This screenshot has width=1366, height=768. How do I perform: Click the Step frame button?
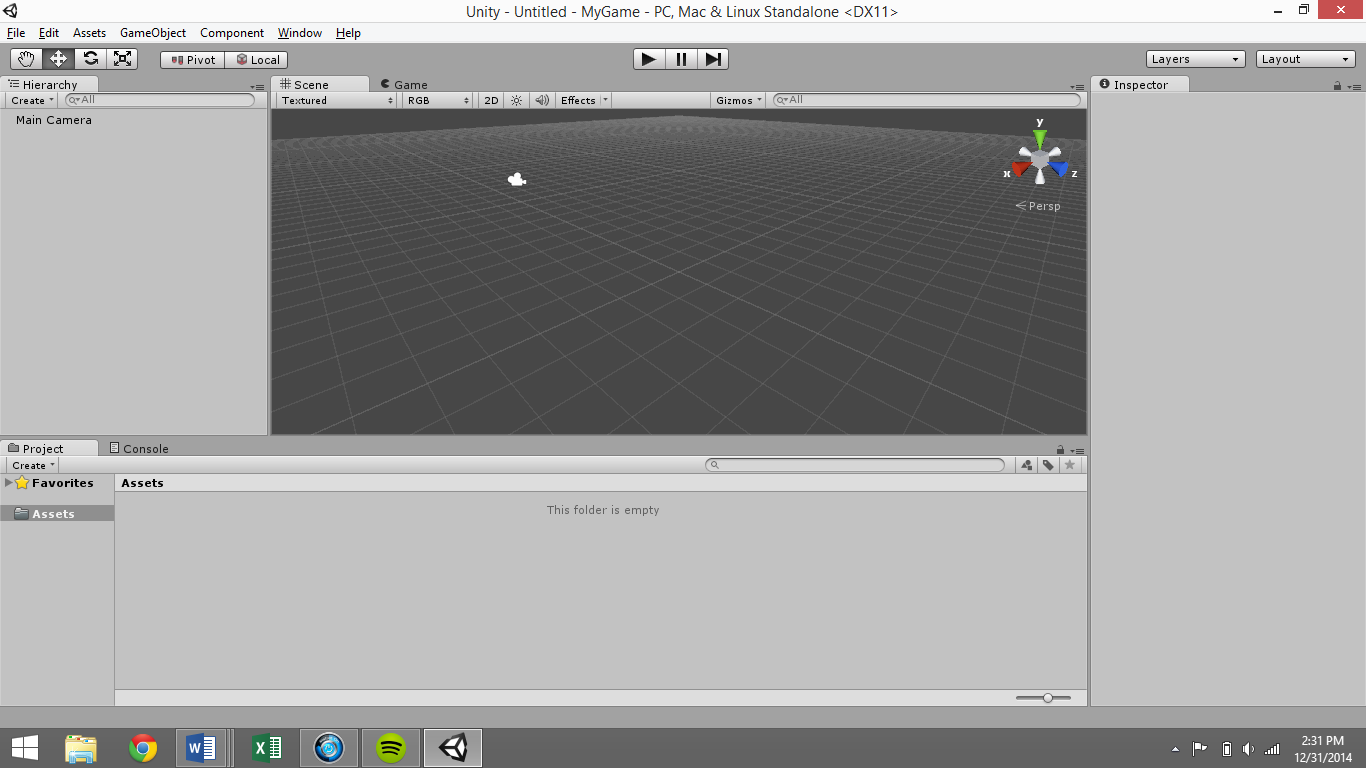[x=713, y=59]
